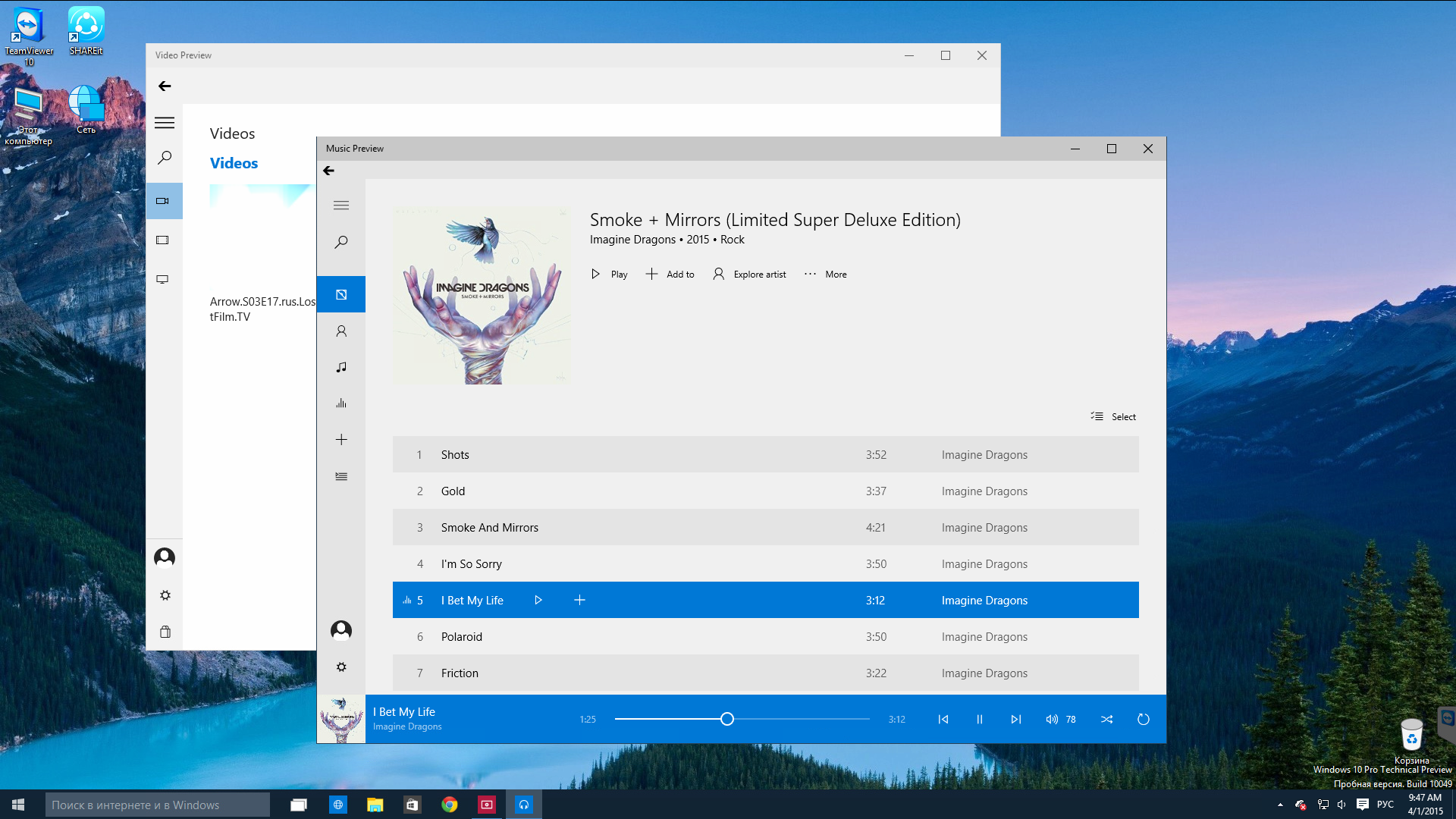The width and height of the screenshot is (1456, 819).
Task: Go back in Video Preview window
Action: pyautogui.click(x=165, y=86)
